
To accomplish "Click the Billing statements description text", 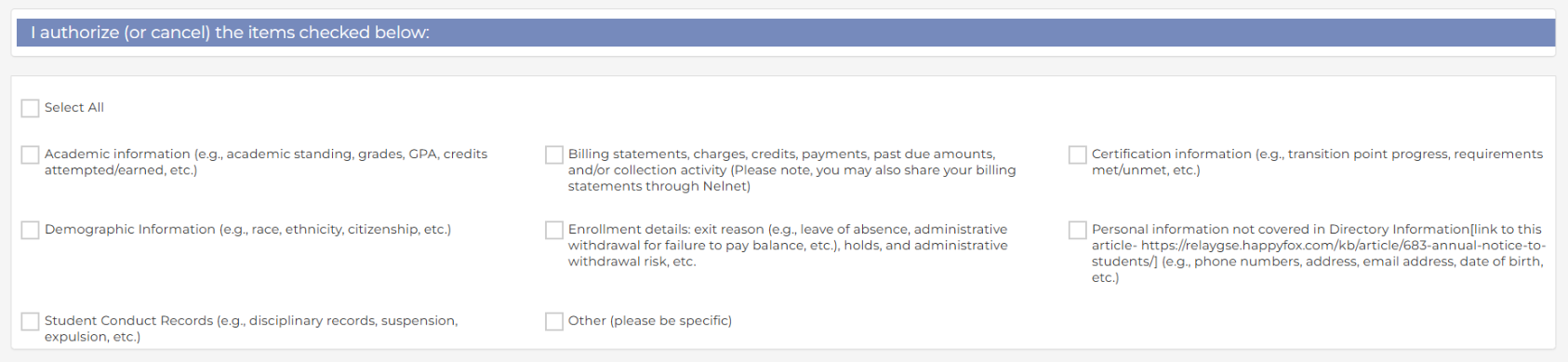I will (x=791, y=170).
